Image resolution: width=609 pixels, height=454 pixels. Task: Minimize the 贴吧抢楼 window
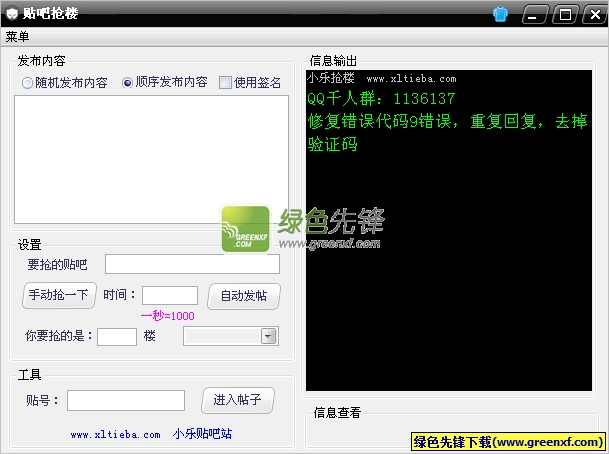coord(534,15)
